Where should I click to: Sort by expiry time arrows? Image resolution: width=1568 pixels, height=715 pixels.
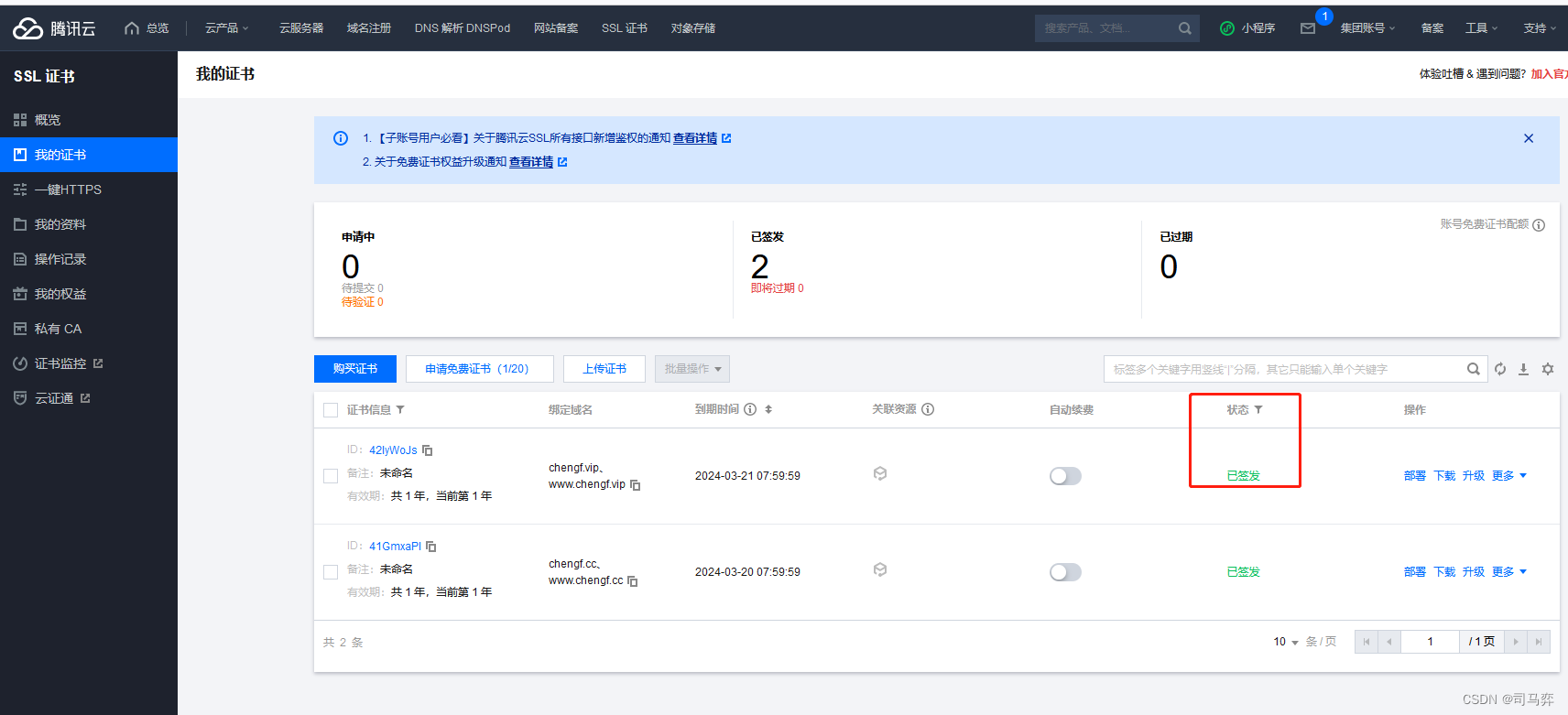[768, 409]
